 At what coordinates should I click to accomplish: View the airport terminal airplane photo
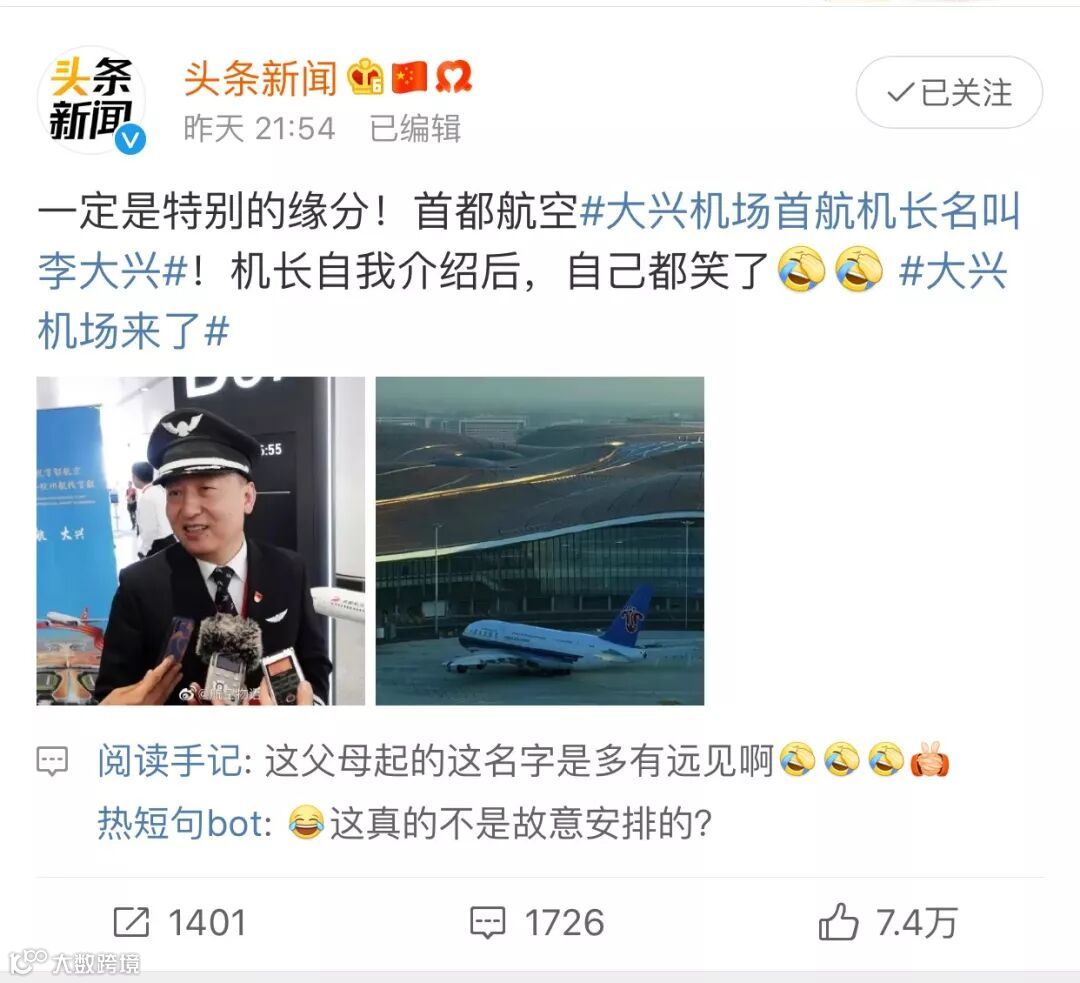coord(540,541)
